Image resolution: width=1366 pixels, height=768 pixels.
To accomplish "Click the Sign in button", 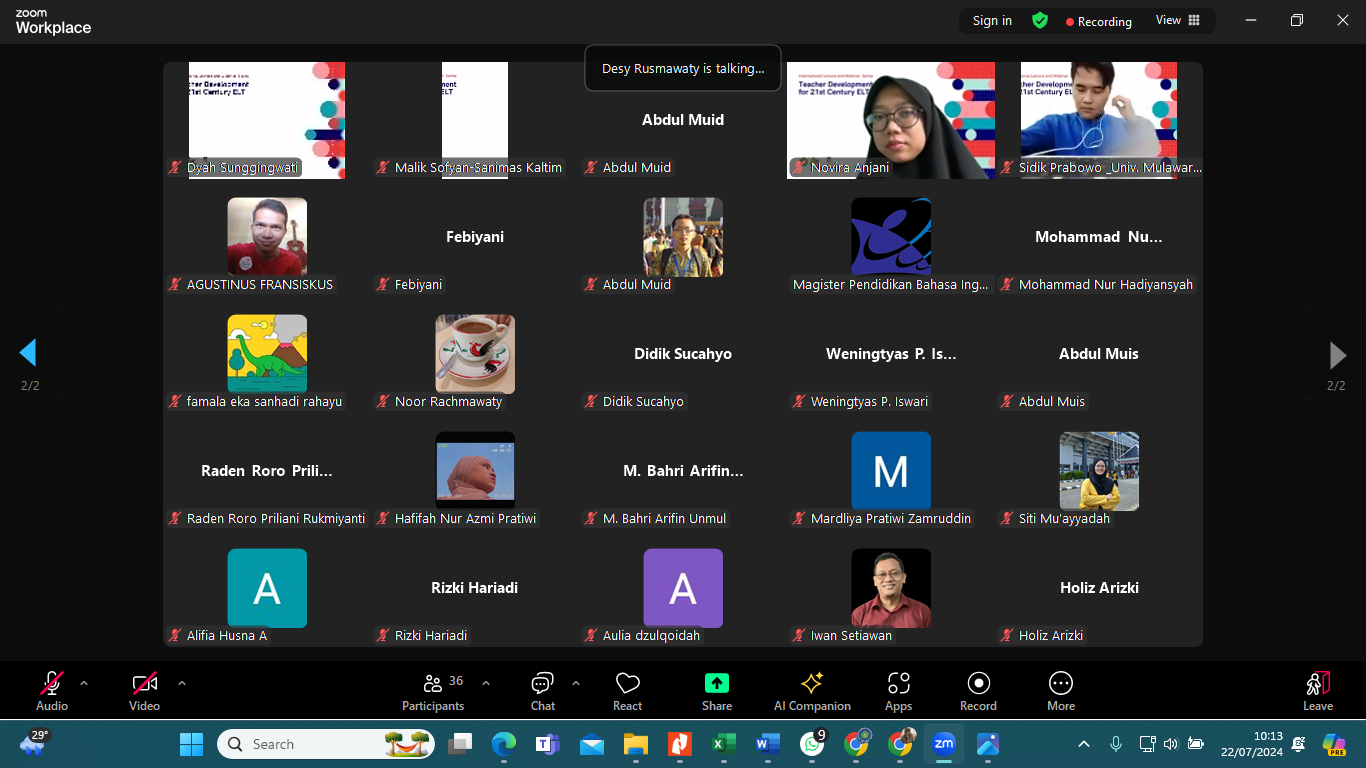I will click(x=992, y=20).
